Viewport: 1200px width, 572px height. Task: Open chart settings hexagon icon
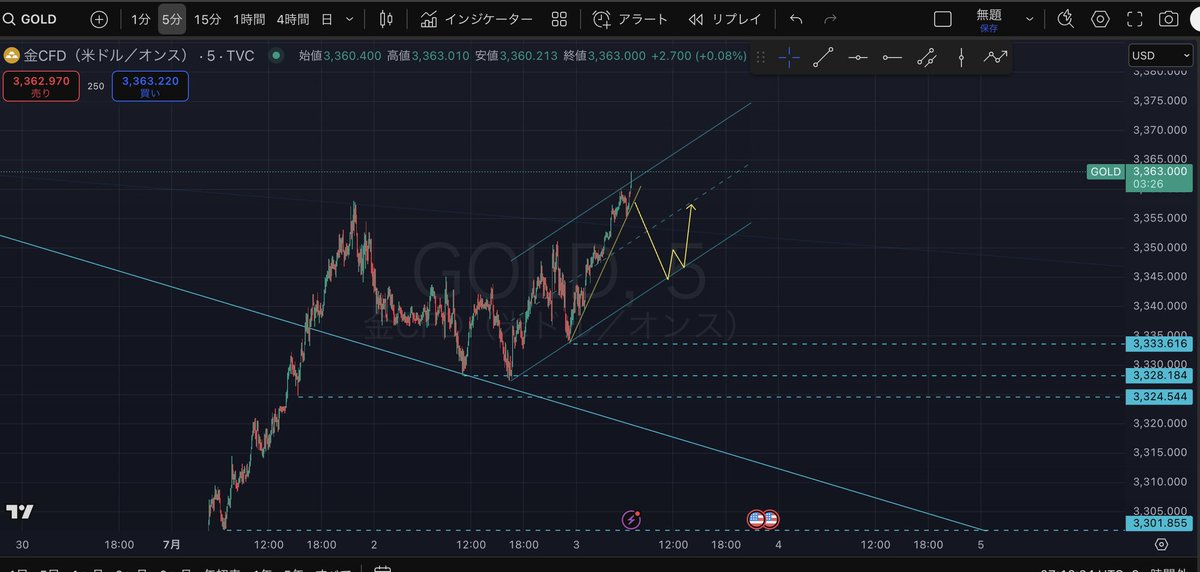click(1100, 19)
